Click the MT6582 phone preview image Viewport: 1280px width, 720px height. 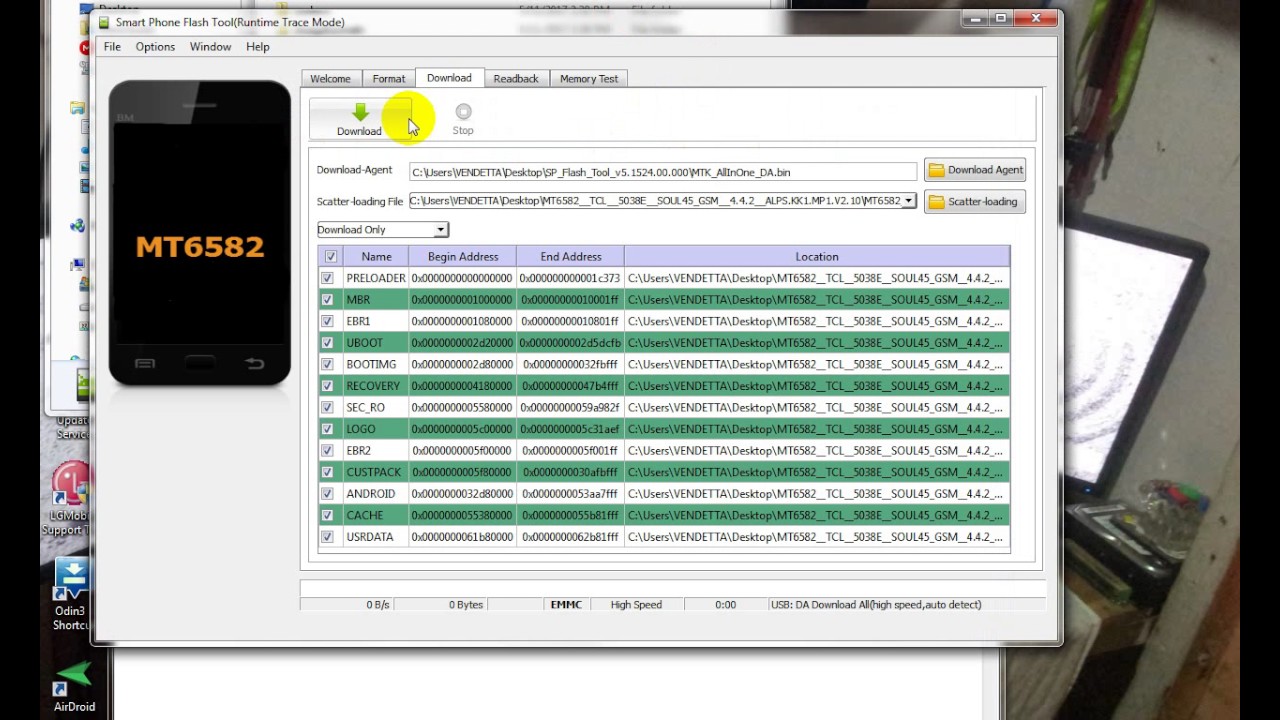point(200,233)
